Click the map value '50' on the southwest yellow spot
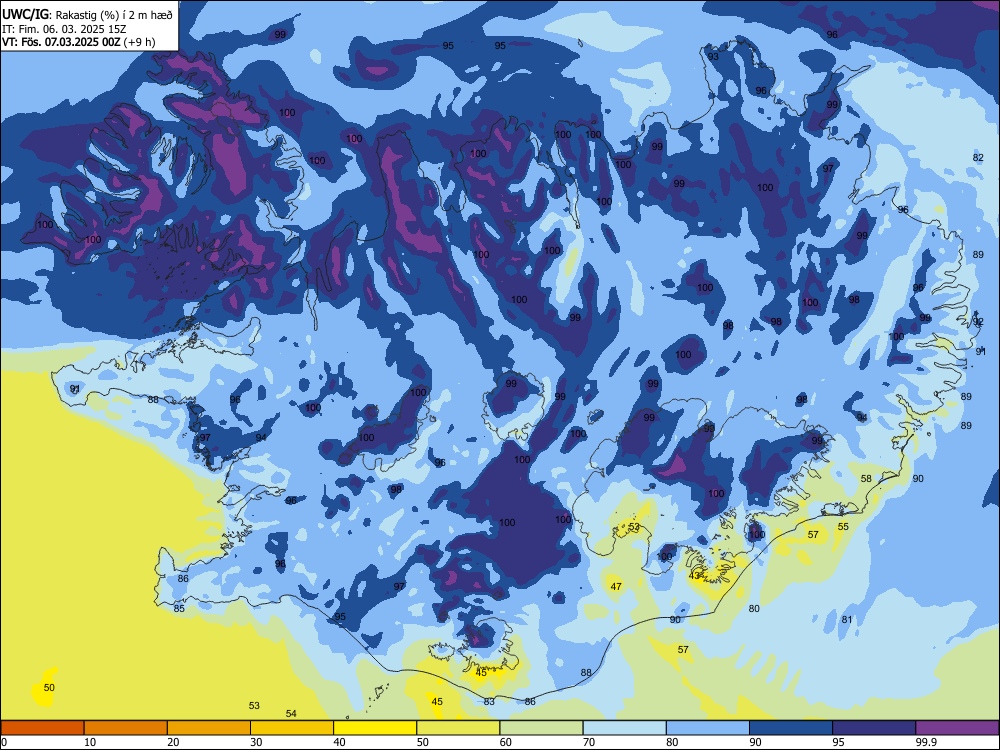This screenshot has height=750, width=1000. click(x=49, y=688)
